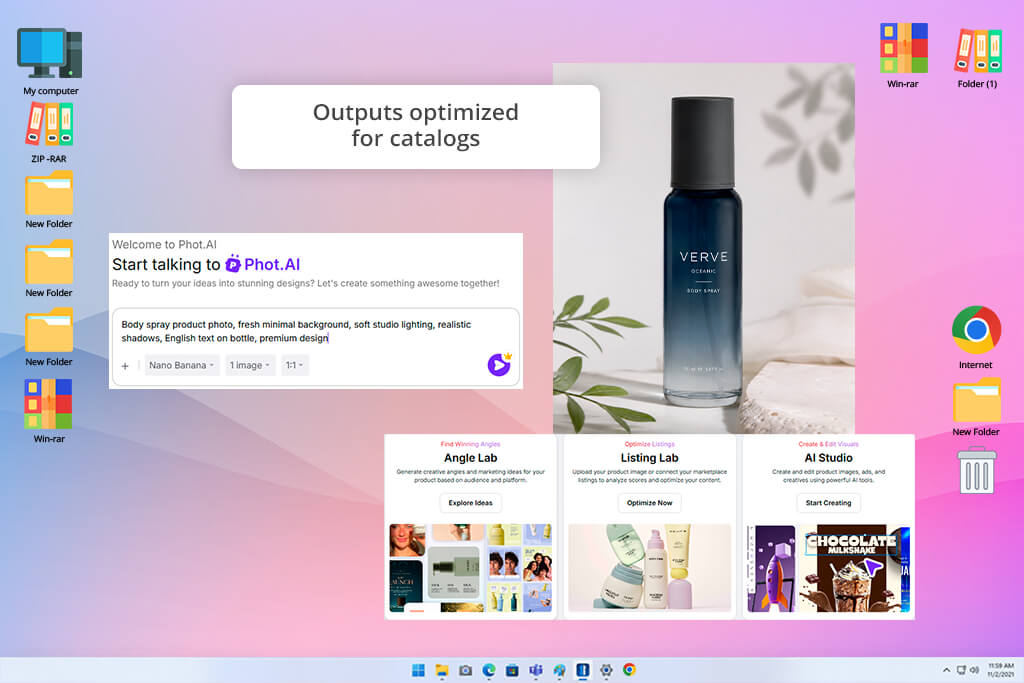Click the Explore Ideas button
The image size is (1024, 683).
coord(470,503)
